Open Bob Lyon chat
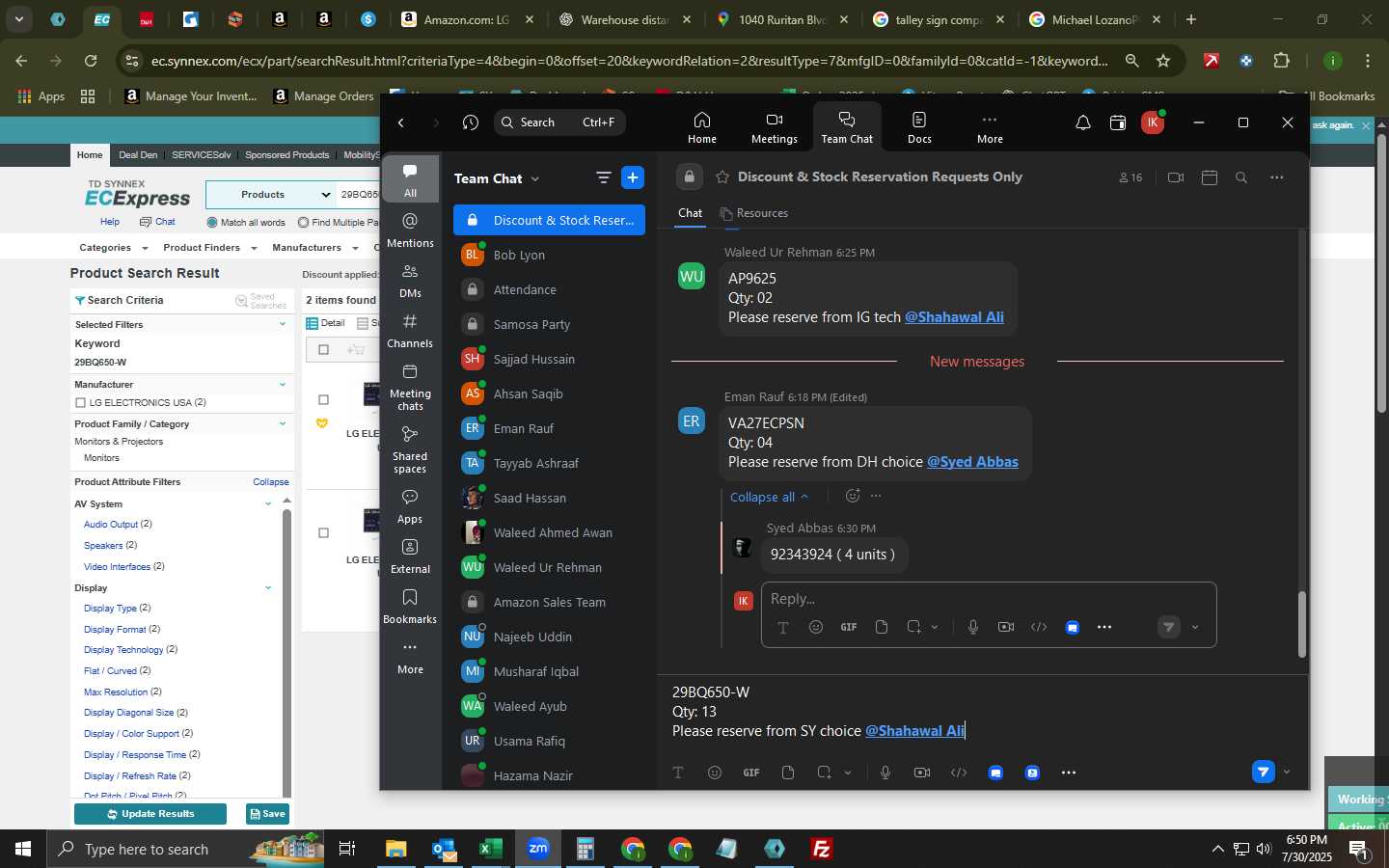The image size is (1389, 868). [x=549, y=255]
